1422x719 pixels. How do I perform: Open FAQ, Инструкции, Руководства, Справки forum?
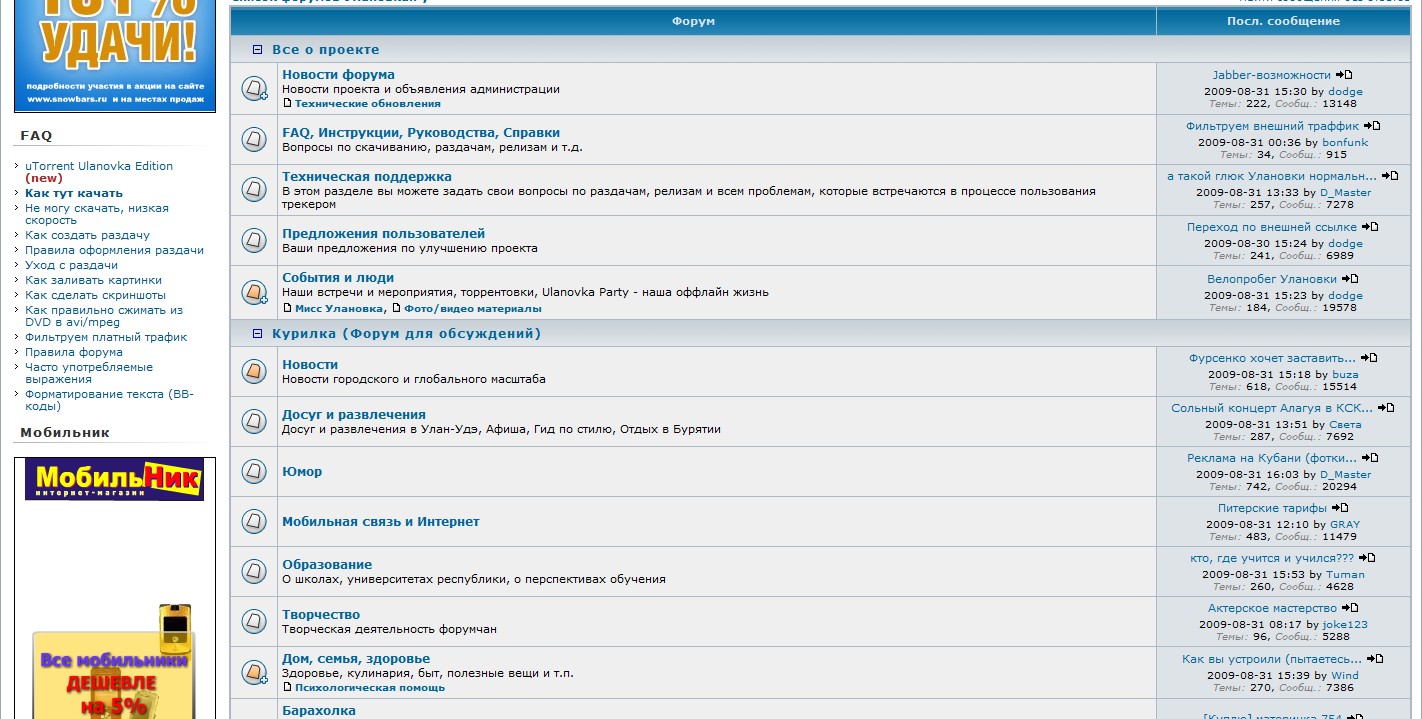pyautogui.click(x=421, y=133)
